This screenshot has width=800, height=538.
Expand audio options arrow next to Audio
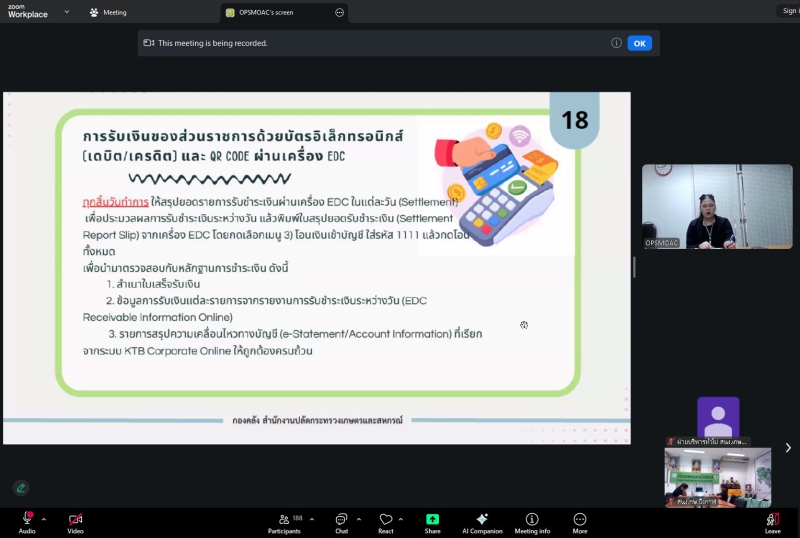coord(44,519)
